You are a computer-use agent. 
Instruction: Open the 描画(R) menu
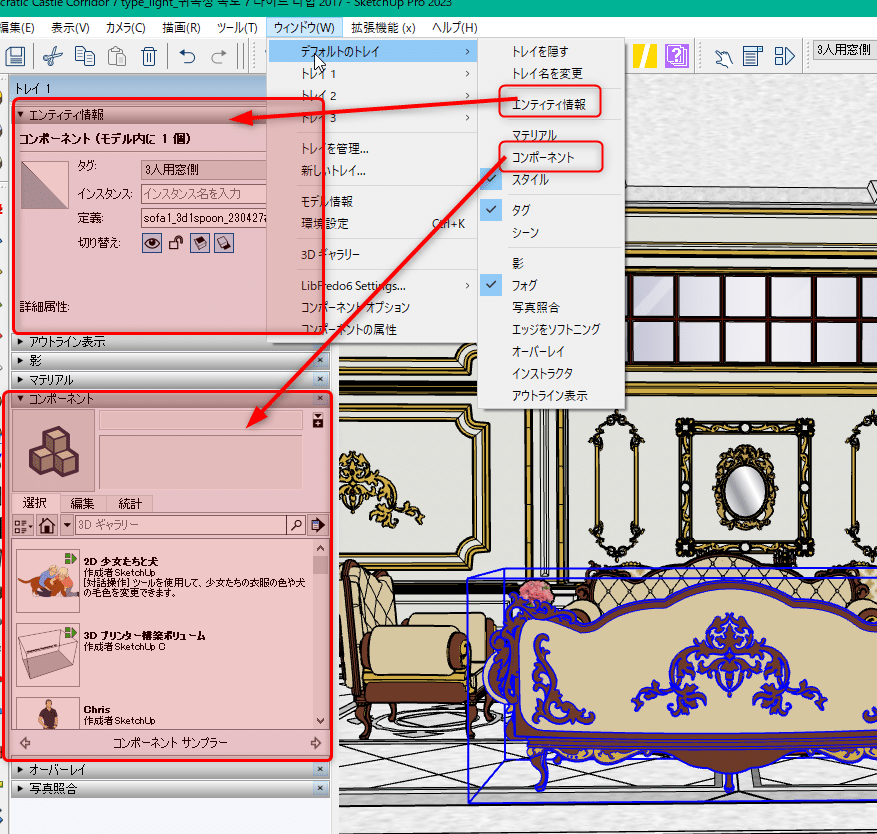tap(181, 28)
